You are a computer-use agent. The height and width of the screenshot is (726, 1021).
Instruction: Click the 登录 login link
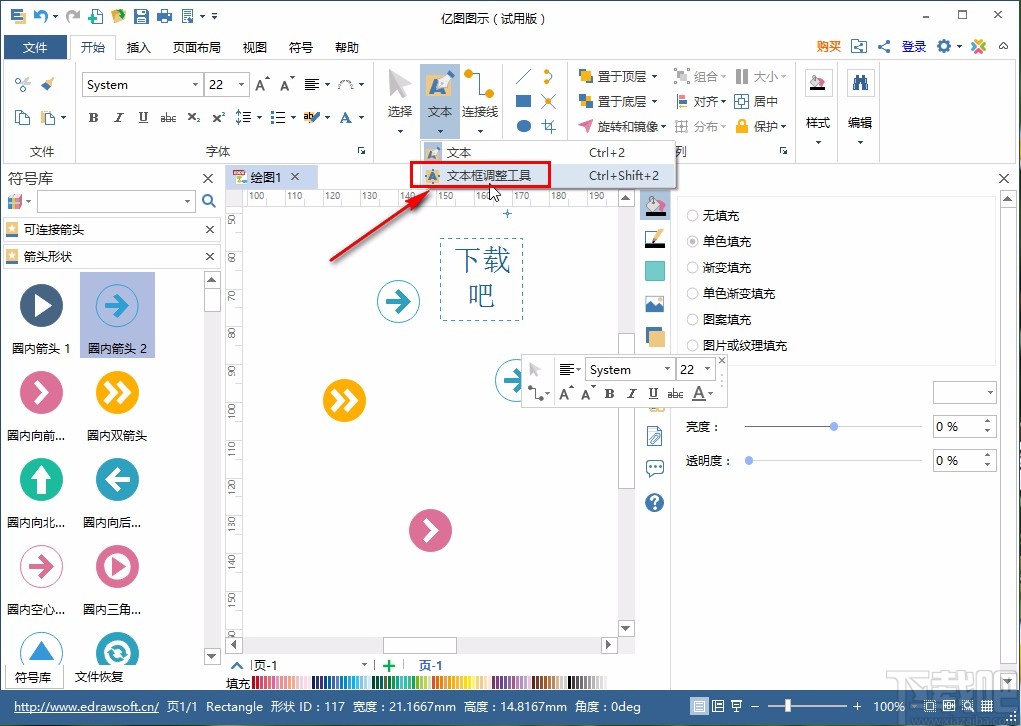pos(914,46)
